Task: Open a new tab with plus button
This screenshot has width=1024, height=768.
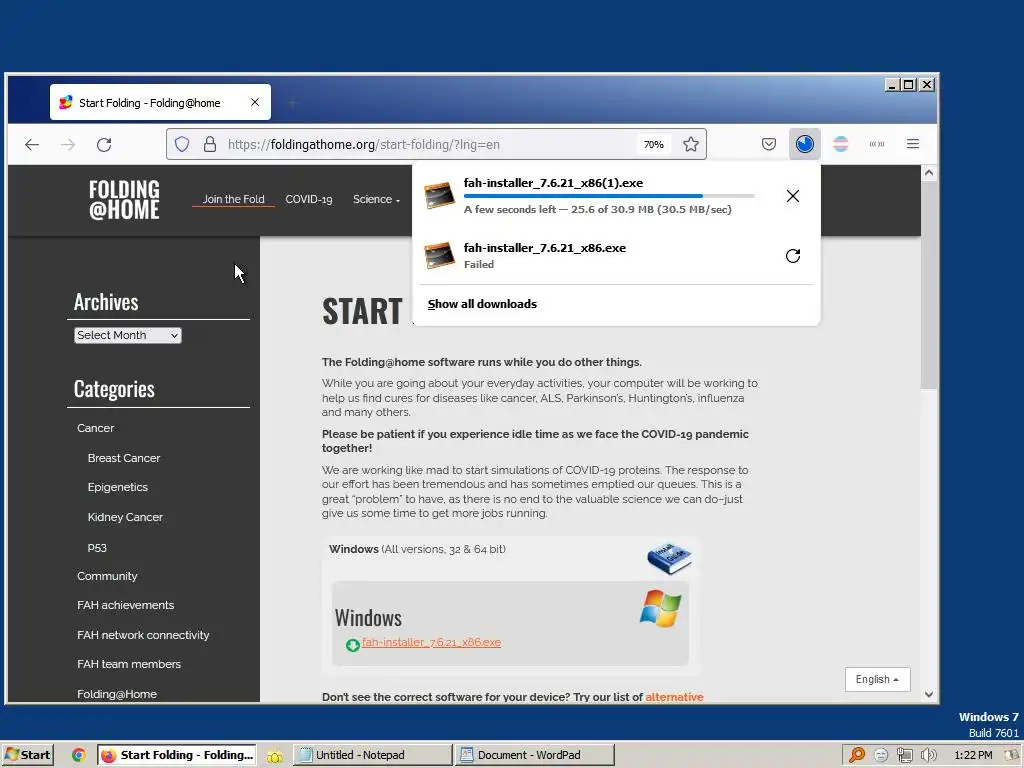Action: click(x=293, y=103)
